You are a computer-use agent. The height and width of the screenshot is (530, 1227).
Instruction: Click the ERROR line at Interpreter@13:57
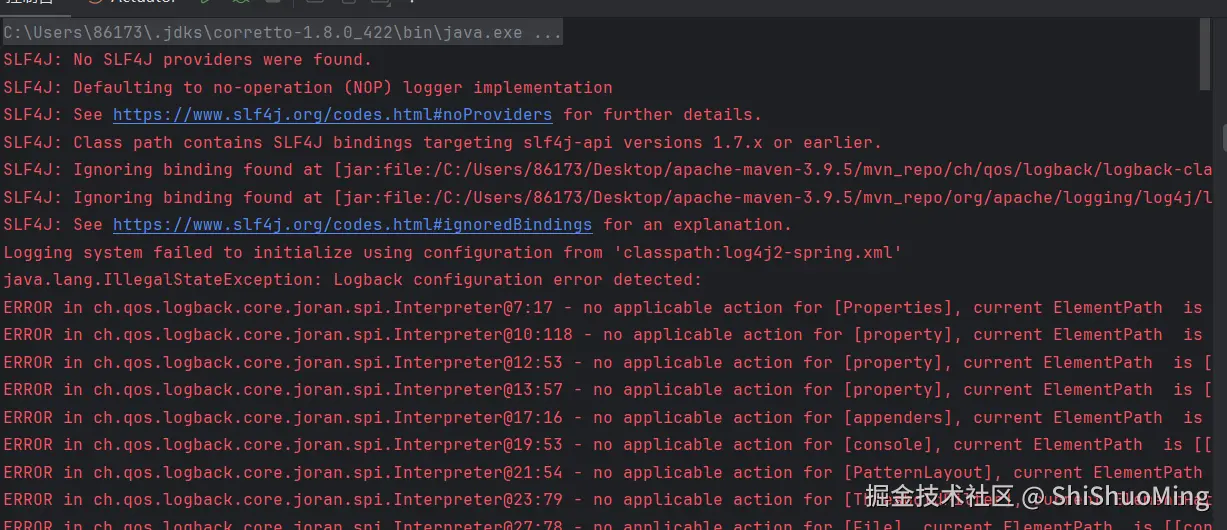tap(608, 390)
